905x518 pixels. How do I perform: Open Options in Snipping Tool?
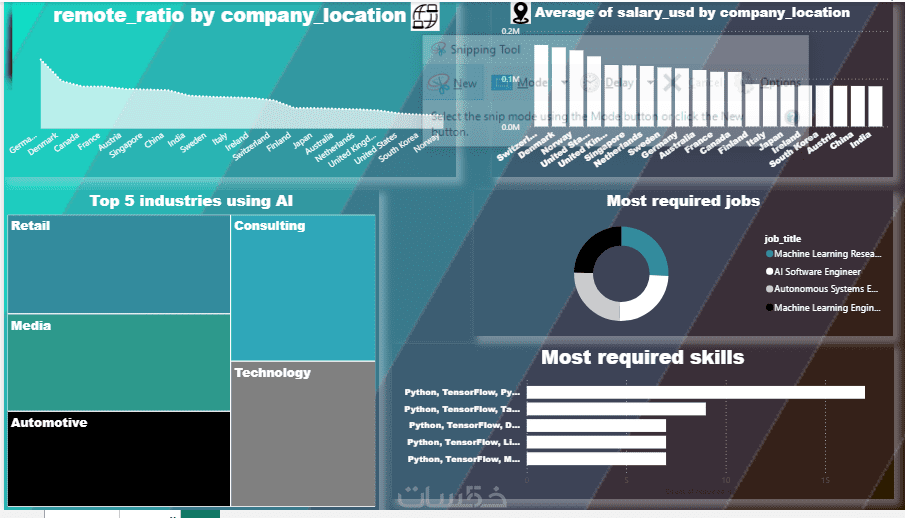769,83
